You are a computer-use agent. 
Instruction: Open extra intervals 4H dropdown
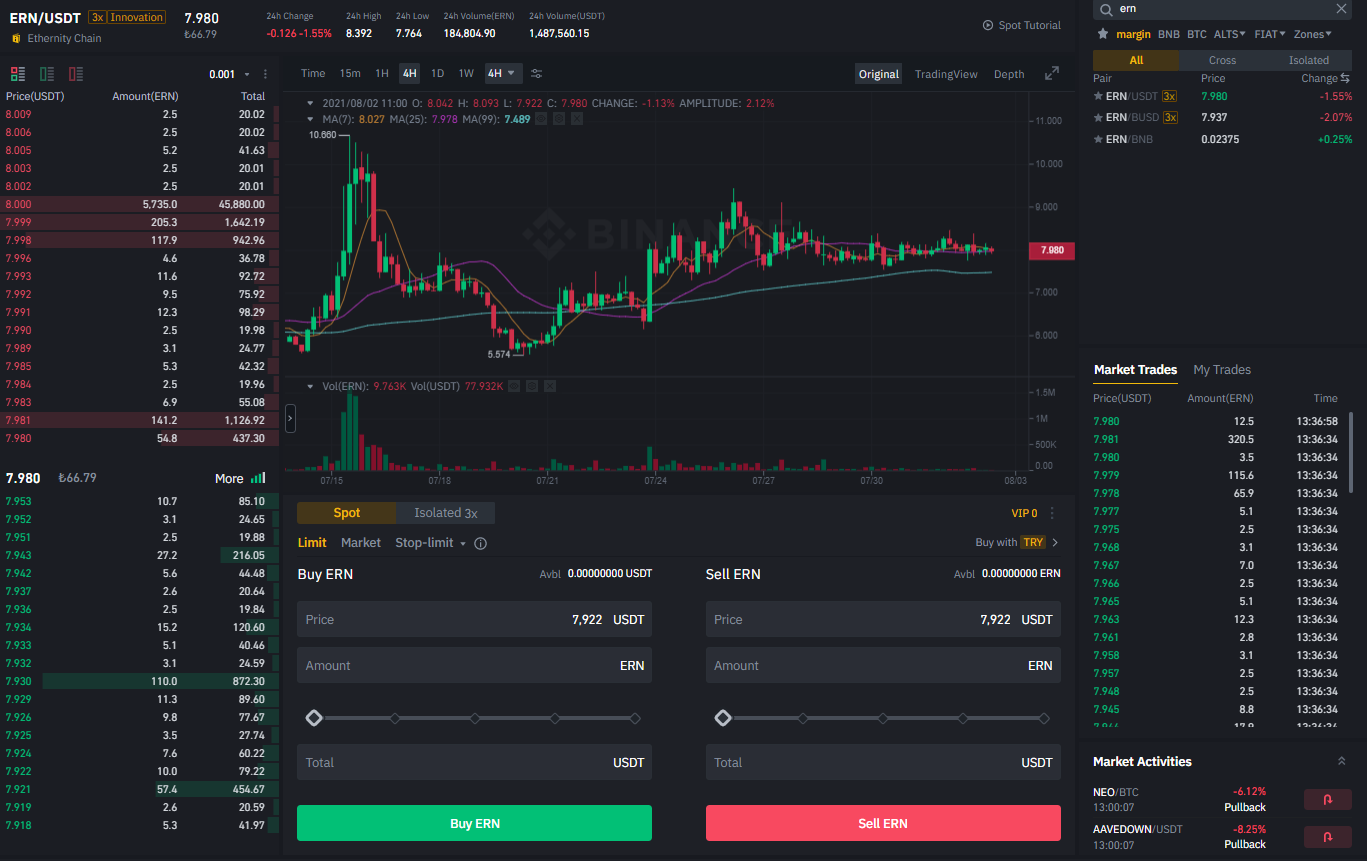pos(504,73)
